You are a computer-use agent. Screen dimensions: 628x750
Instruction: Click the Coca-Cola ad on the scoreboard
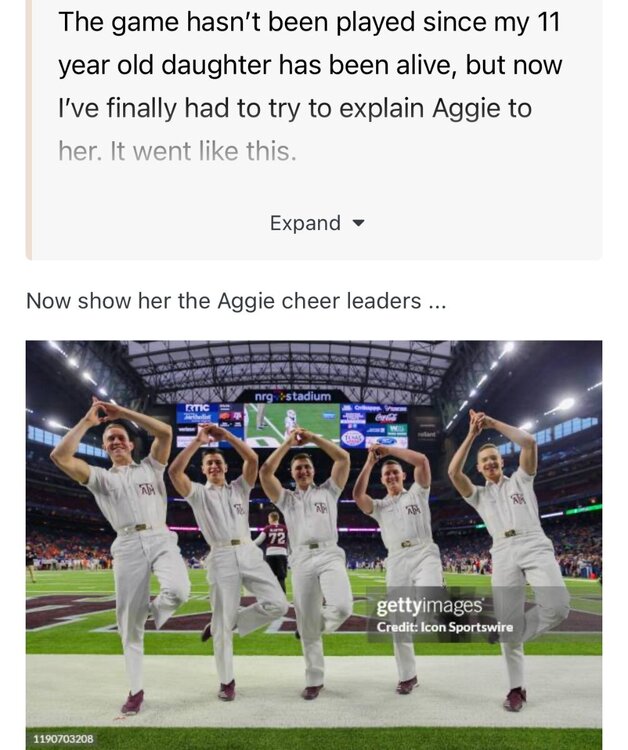tap(387, 417)
